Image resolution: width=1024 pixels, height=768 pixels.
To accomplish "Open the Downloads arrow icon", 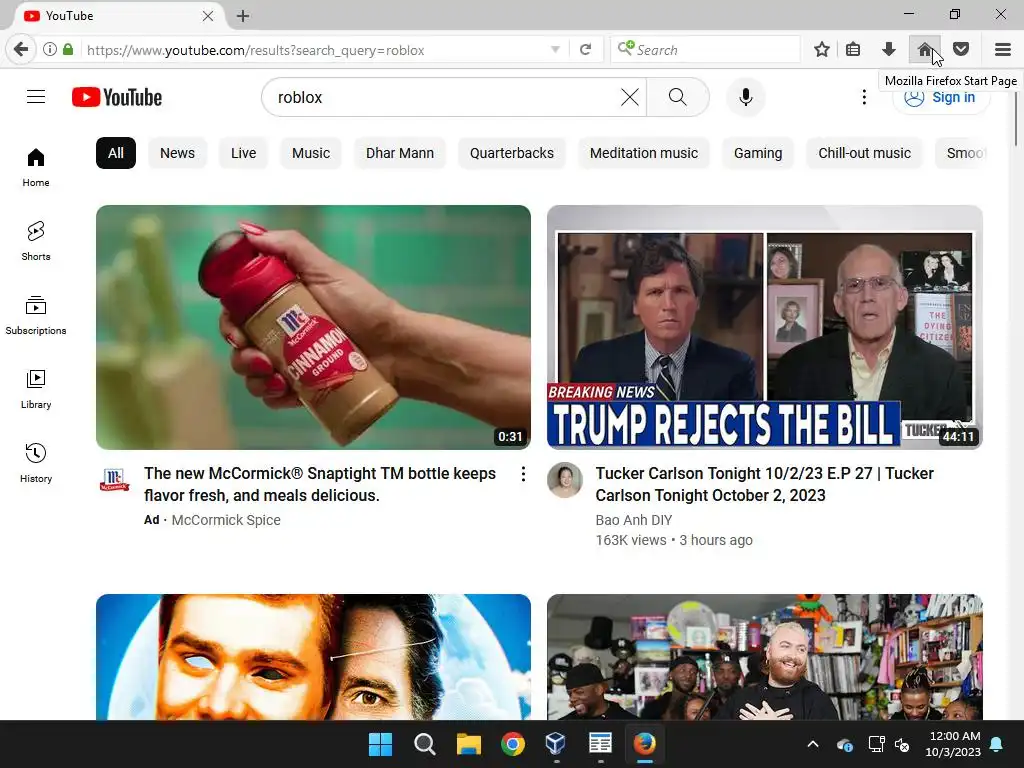I will click(889, 50).
